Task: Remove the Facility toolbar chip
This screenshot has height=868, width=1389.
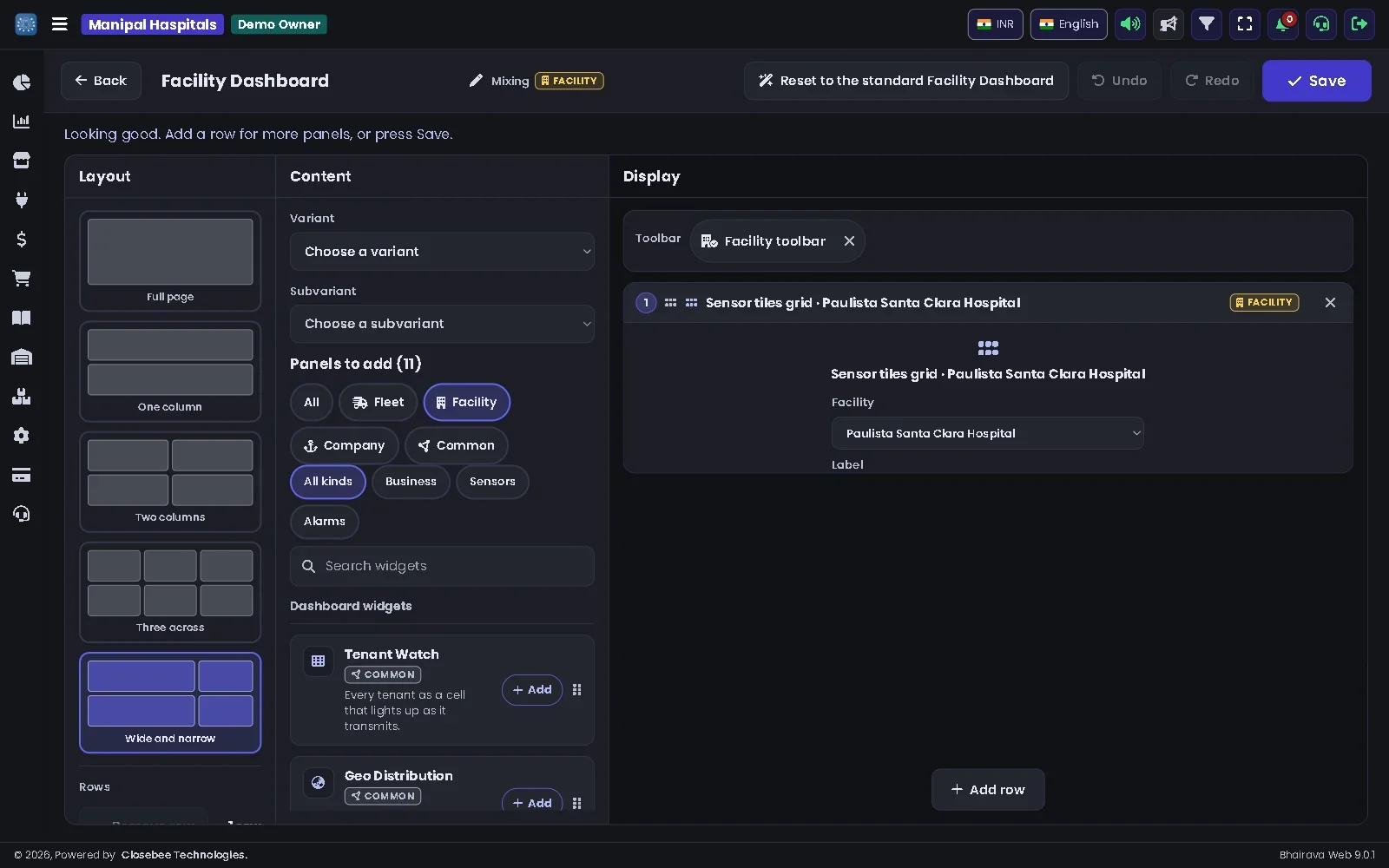Action: (849, 241)
